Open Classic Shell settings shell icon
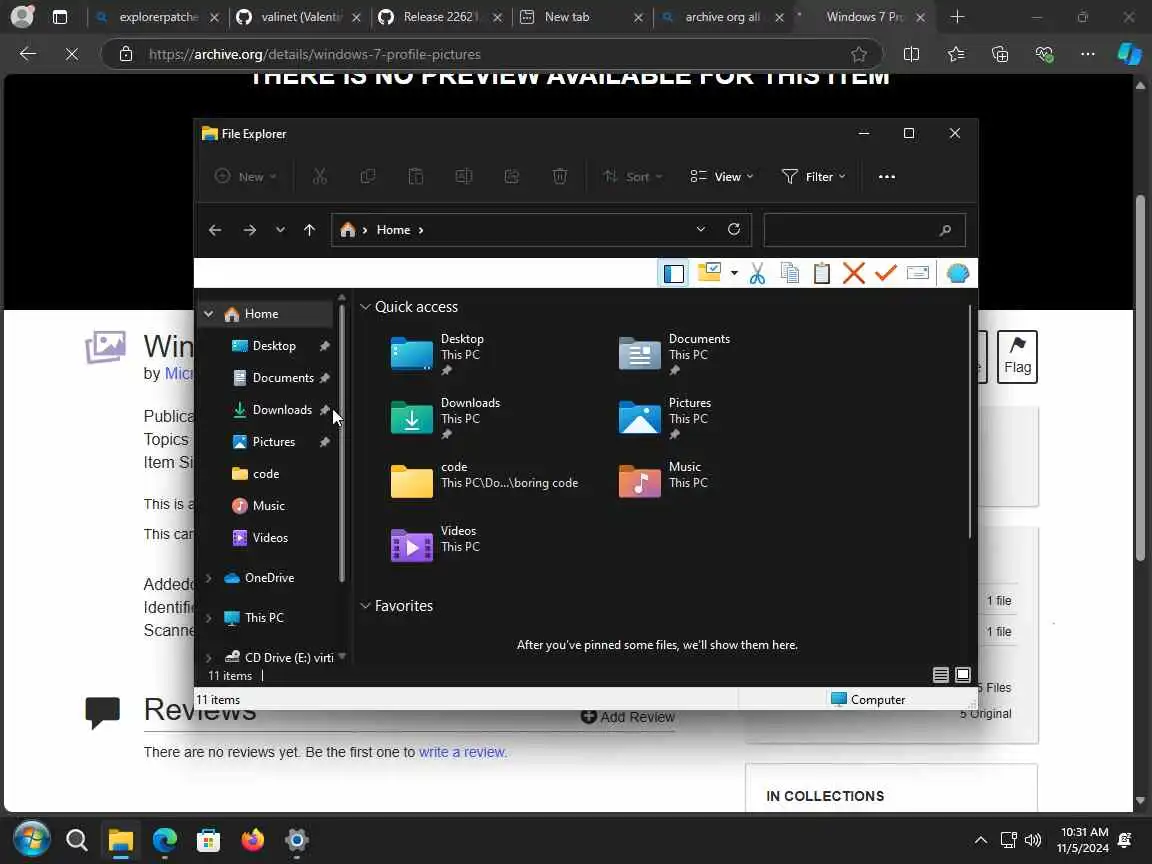The height and width of the screenshot is (864, 1152). (x=958, y=273)
